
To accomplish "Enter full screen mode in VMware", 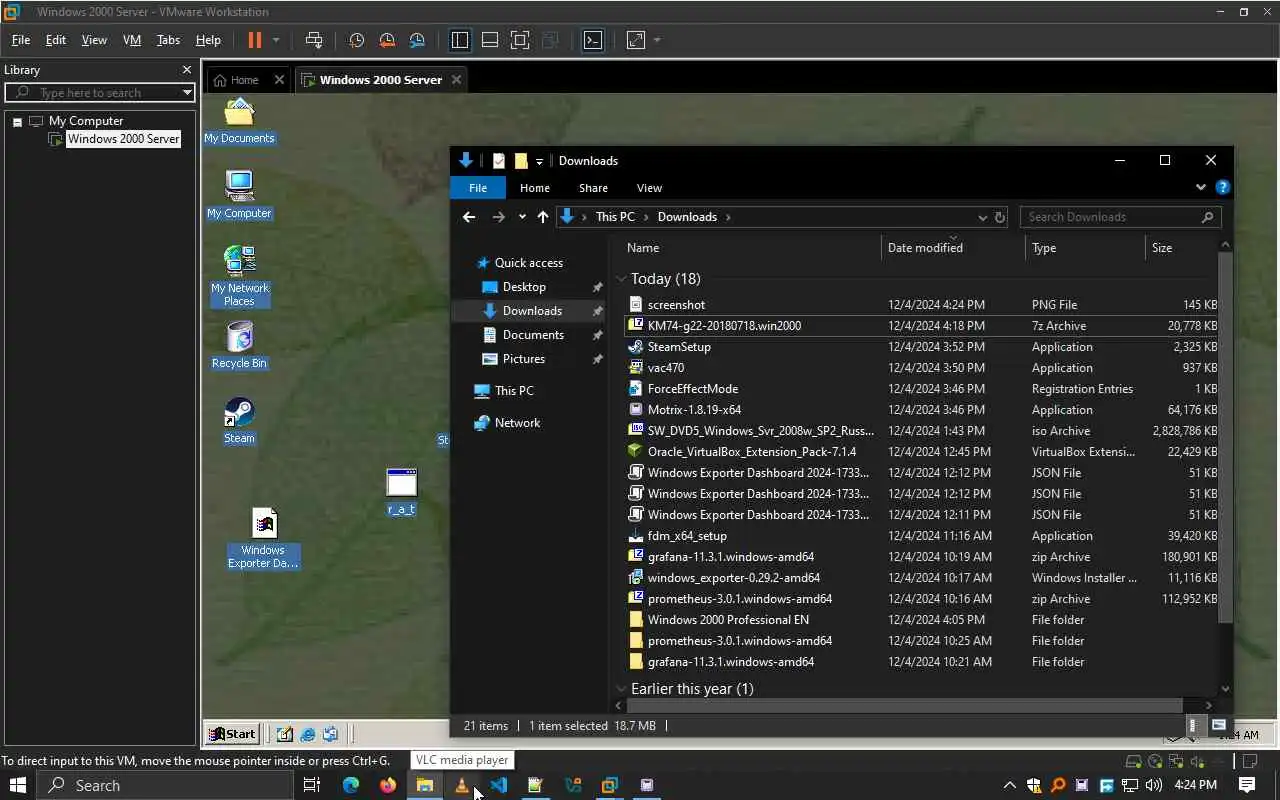I will coord(520,40).
